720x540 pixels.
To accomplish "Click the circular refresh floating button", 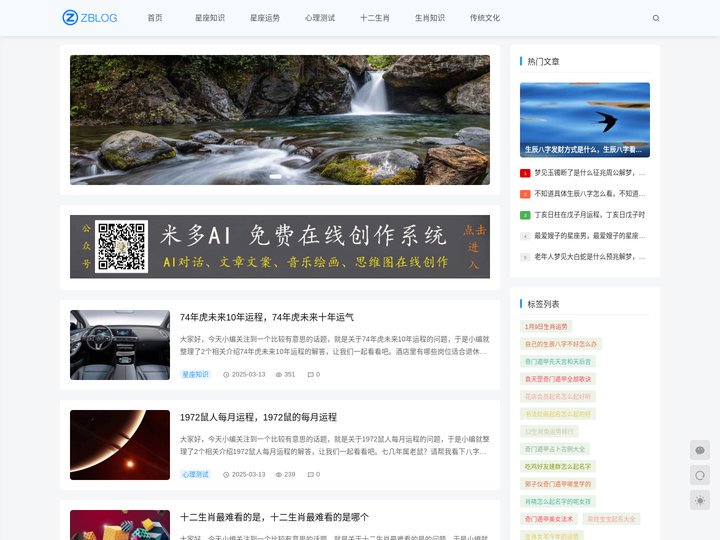I will [x=700, y=475].
